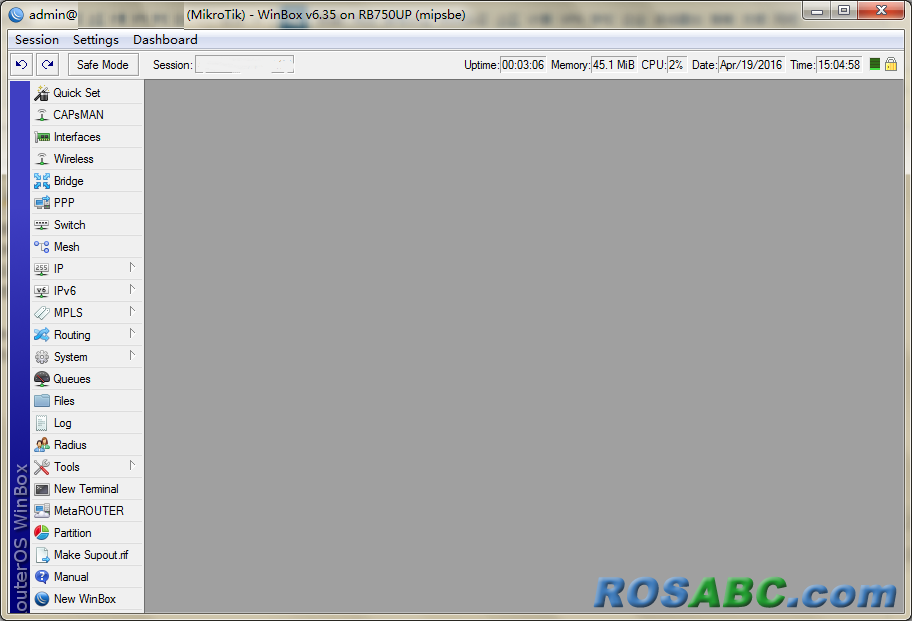Open the Session menu

click(37, 40)
